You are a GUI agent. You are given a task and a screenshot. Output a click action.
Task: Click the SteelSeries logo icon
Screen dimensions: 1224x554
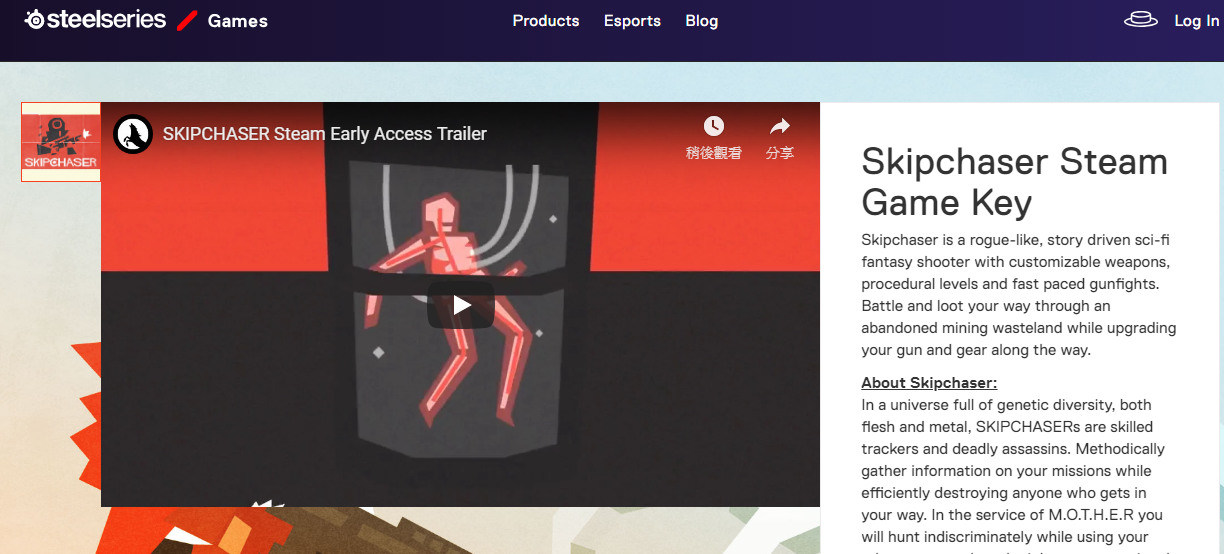coord(34,20)
